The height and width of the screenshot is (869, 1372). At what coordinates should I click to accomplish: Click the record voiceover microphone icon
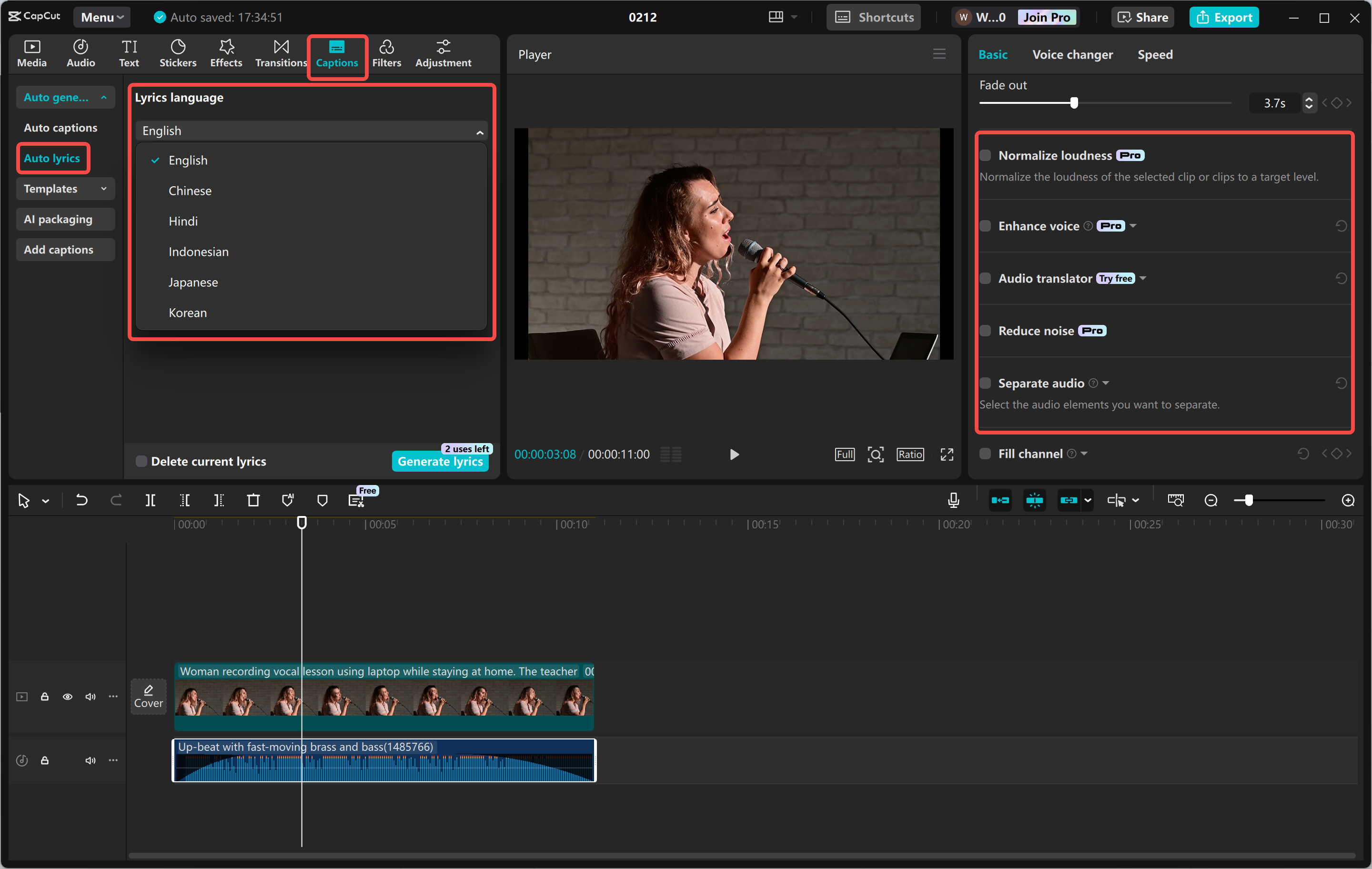click(x=953, y=500)
